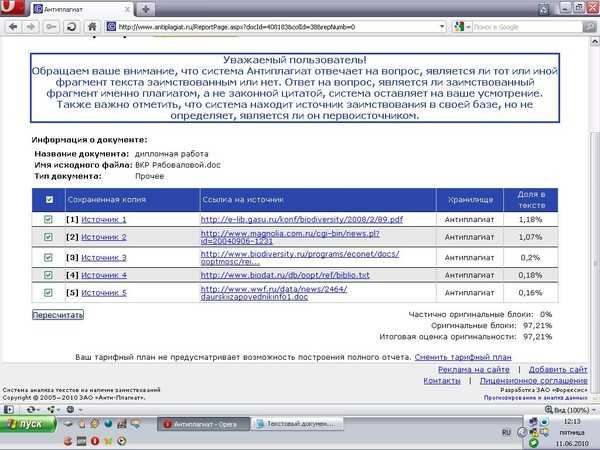The image size is (600, 450).
Task: Go back with the Back arrow
Action: pos(13,27)
